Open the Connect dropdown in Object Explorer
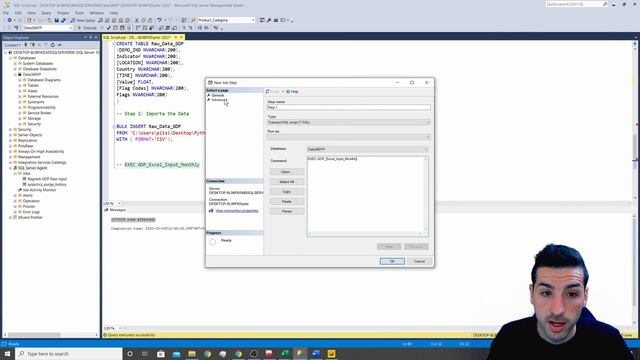Screen dimensions: 640x360 (x=12, y=44)
